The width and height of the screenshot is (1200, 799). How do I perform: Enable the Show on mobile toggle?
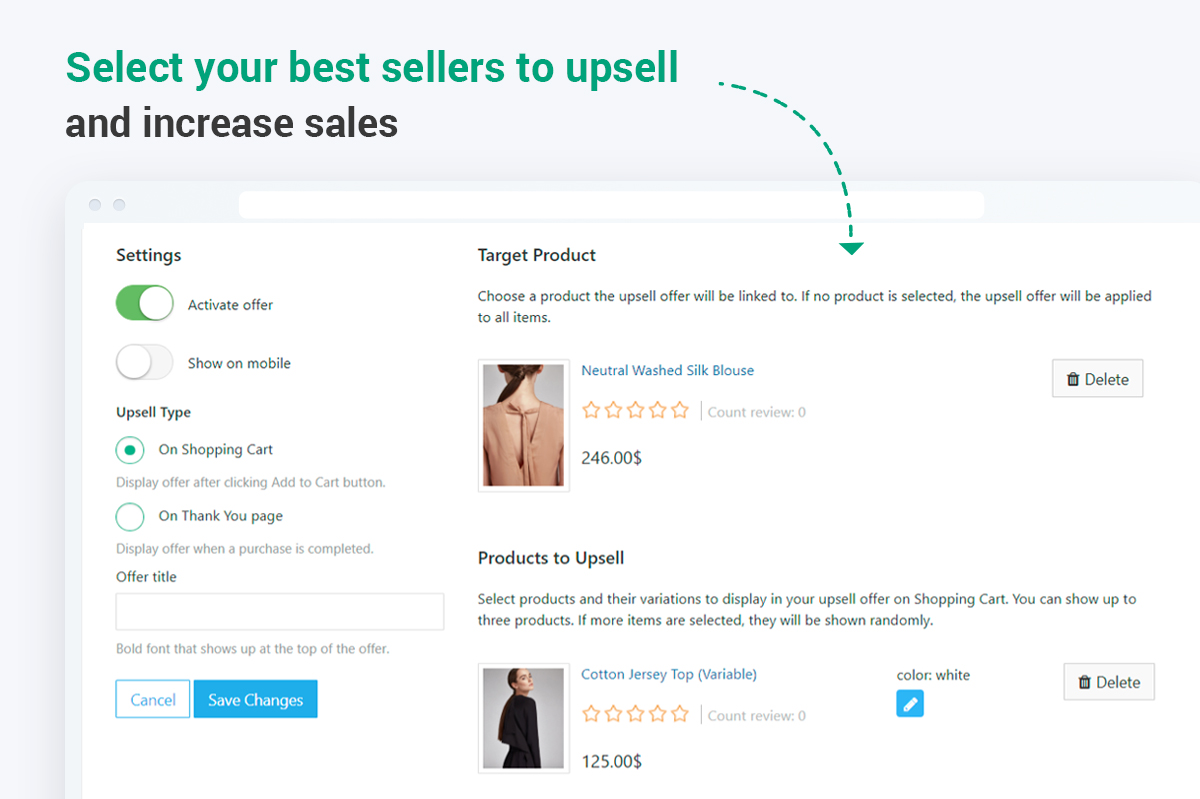145,362
